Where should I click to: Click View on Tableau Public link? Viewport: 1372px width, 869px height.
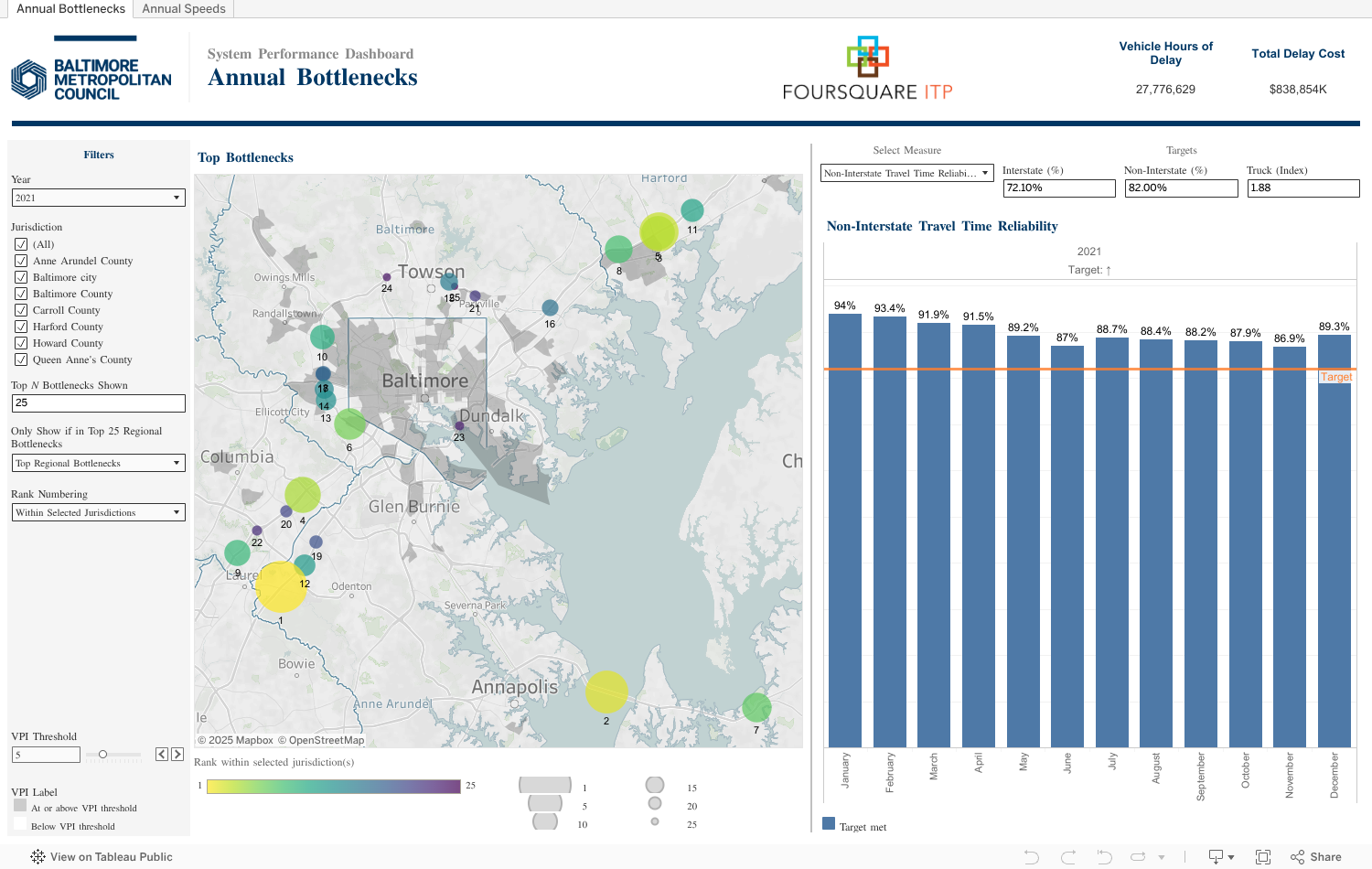coord(102,857)
